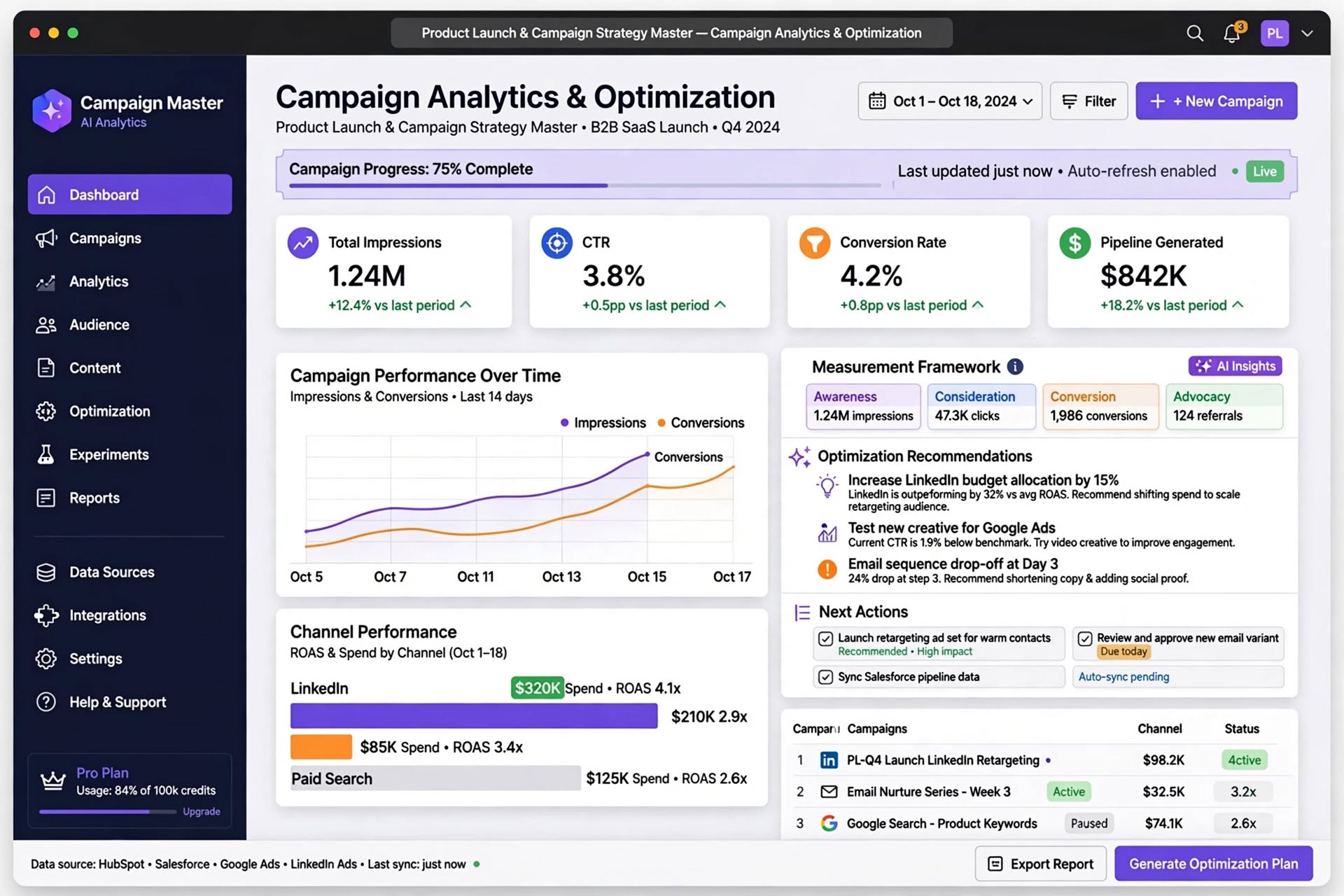Click Generate Optimization Plan
The height and width of the screenshot is (896, 1344).
[1213, 864]
